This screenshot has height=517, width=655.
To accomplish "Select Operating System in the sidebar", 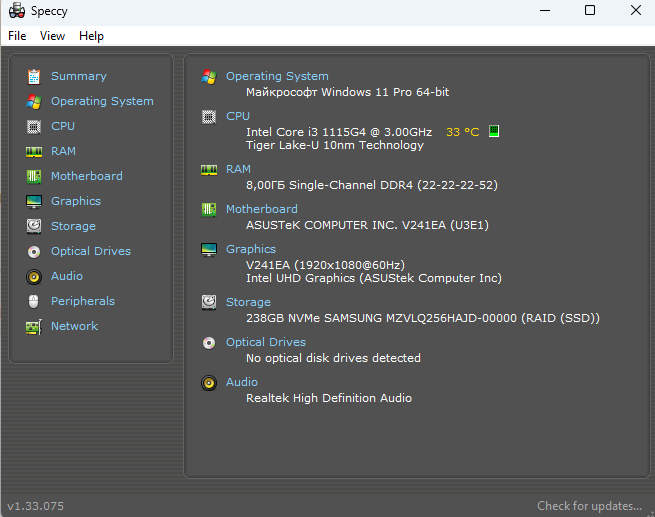I will [102, 101].
